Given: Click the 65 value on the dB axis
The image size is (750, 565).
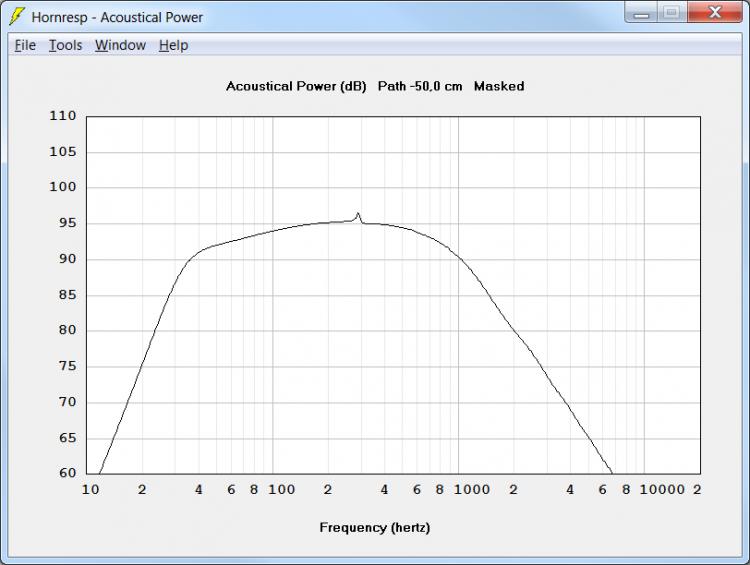Looking at the screenshot, I should click(x=67, y=438).
